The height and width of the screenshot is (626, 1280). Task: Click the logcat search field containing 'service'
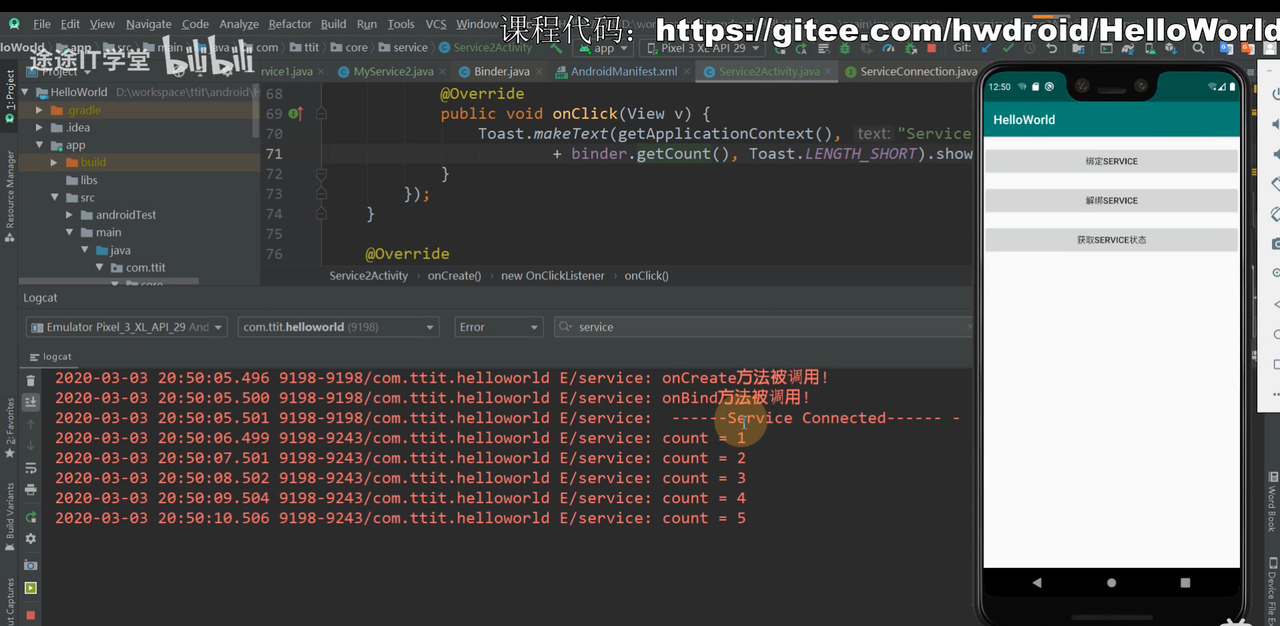point(760,327)
